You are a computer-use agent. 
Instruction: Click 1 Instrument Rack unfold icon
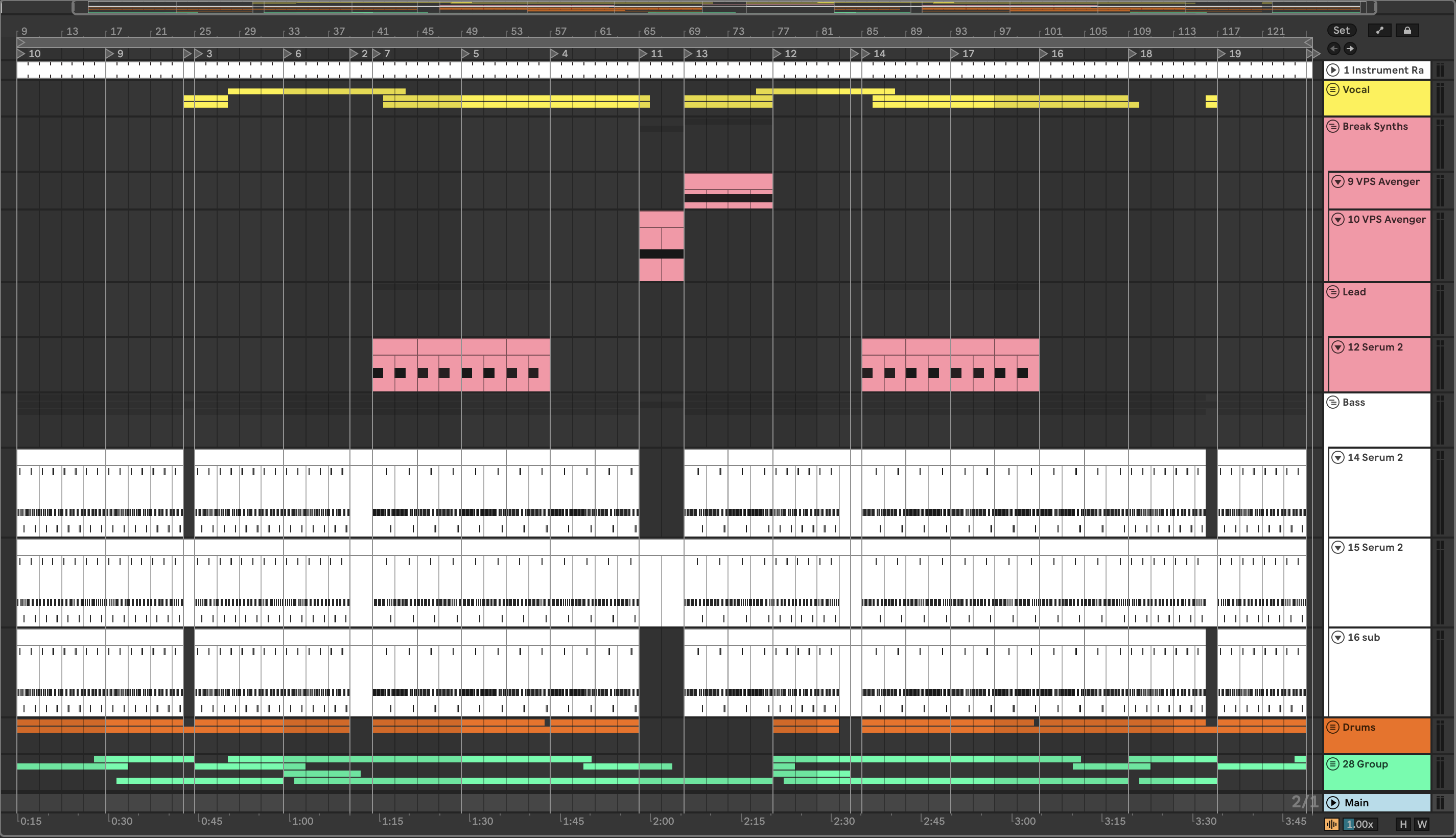tap(1333, 70)
